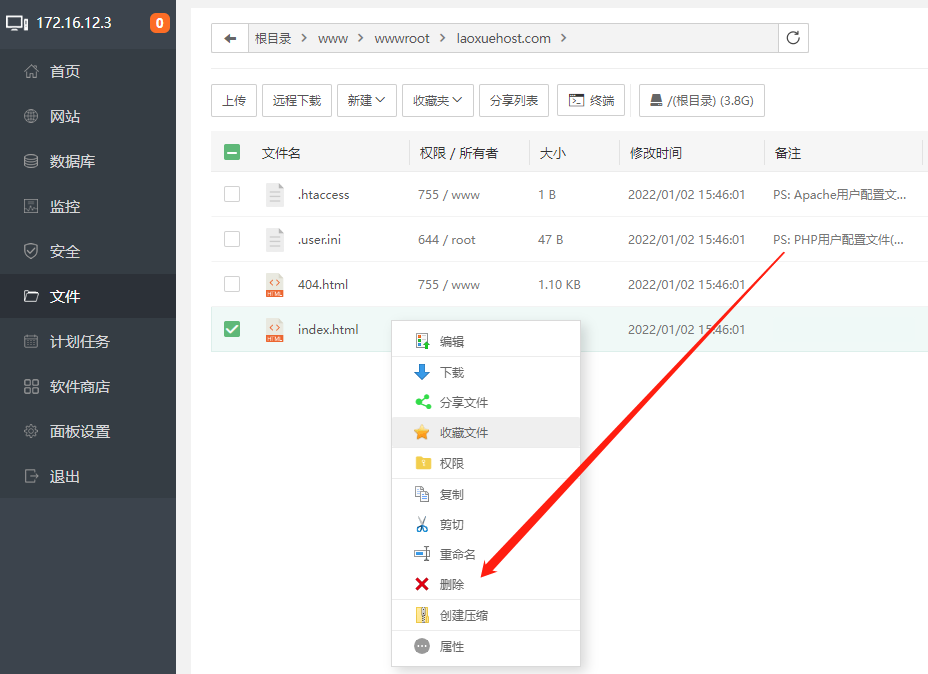Select the 剪切 scissors icon in context menu

coord(420,523)
